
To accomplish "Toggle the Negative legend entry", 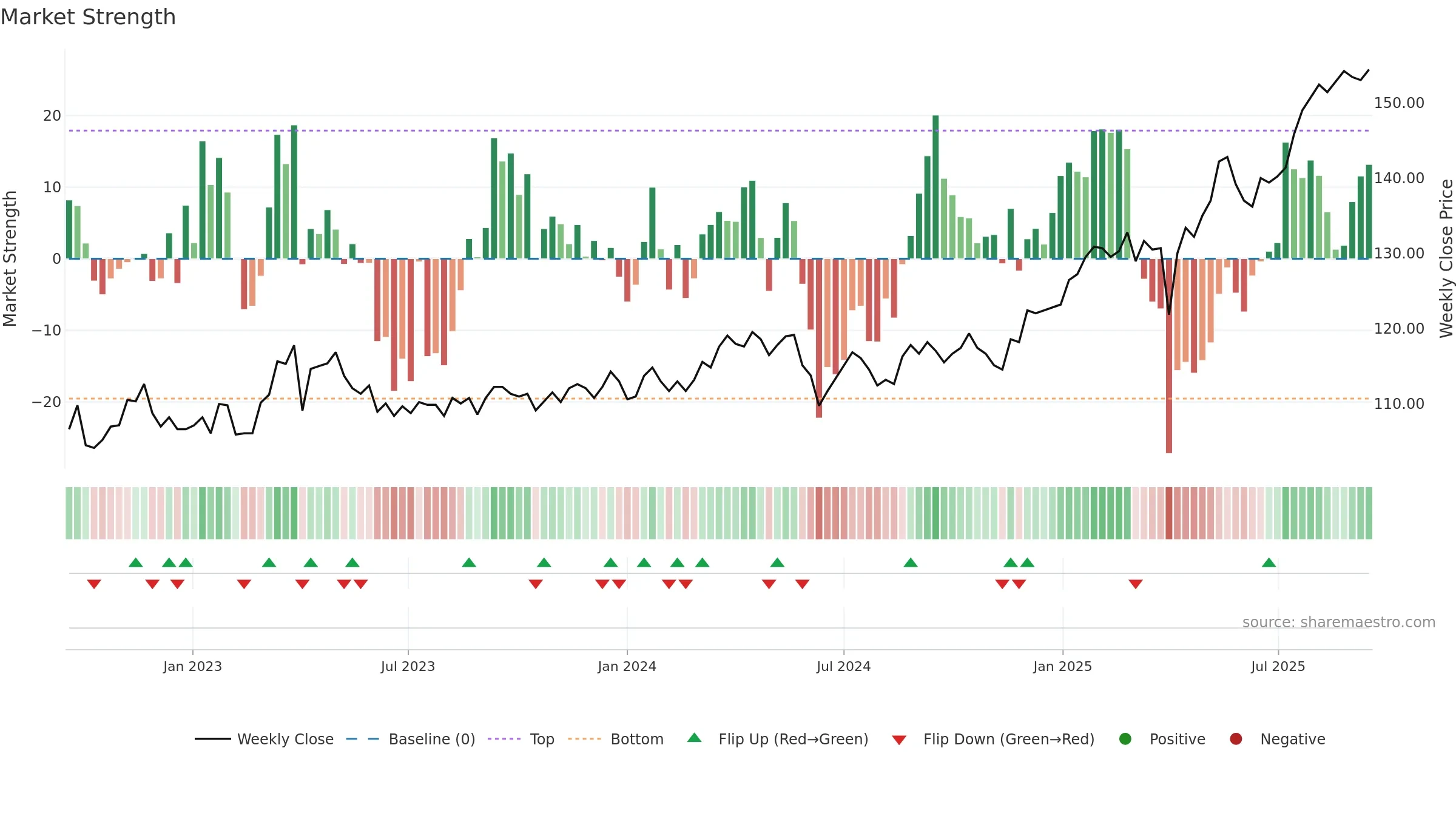I will pos(1277,739).
